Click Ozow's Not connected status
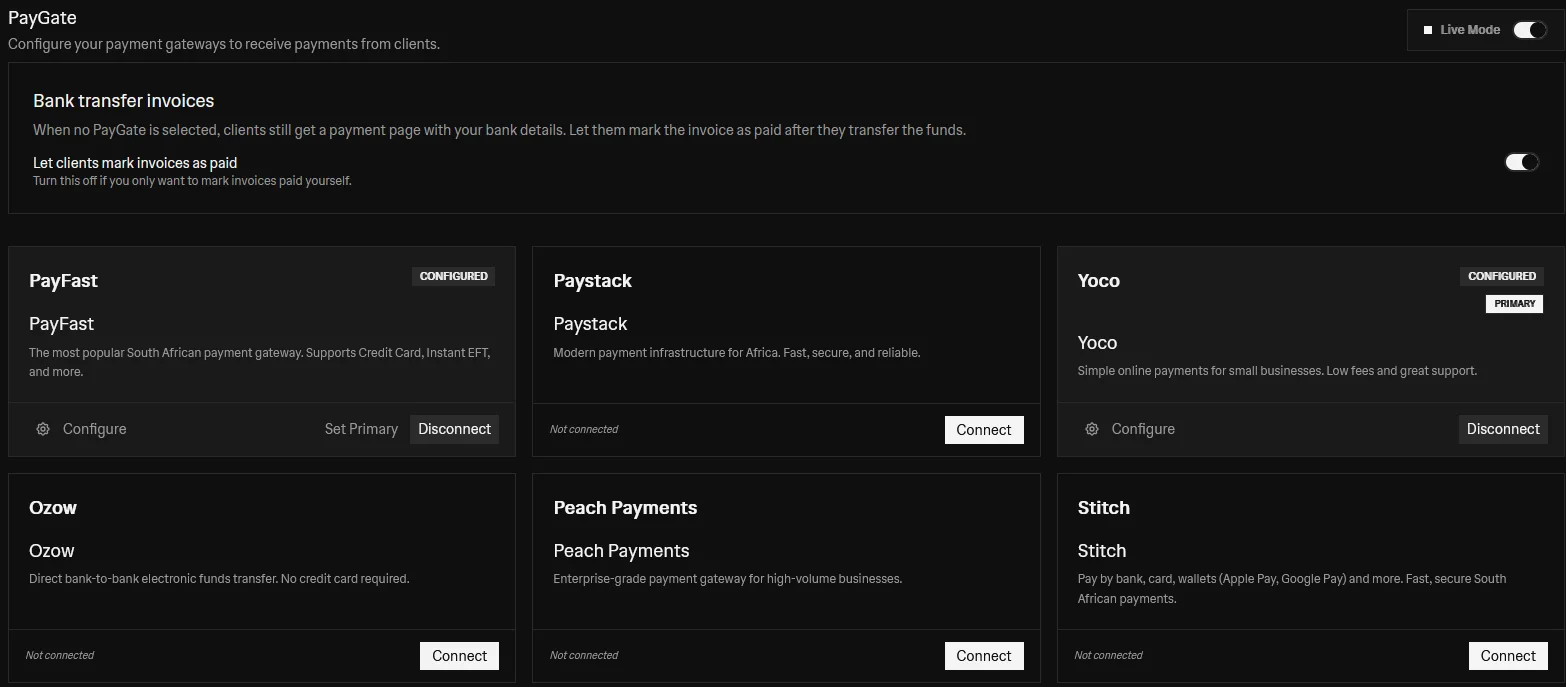The image size is (1566, 687). point(60,655)
